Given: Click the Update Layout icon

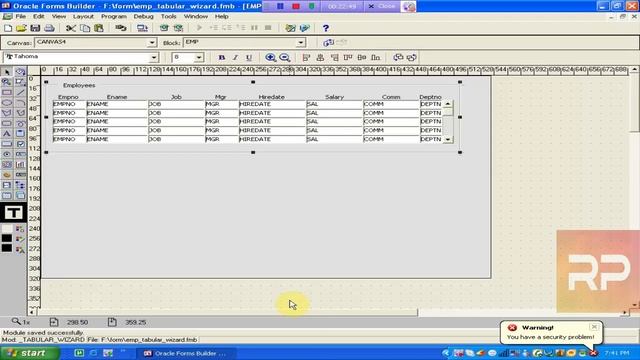Looking at the screenshot, I should pyautogui.click(x=328, y=42).
